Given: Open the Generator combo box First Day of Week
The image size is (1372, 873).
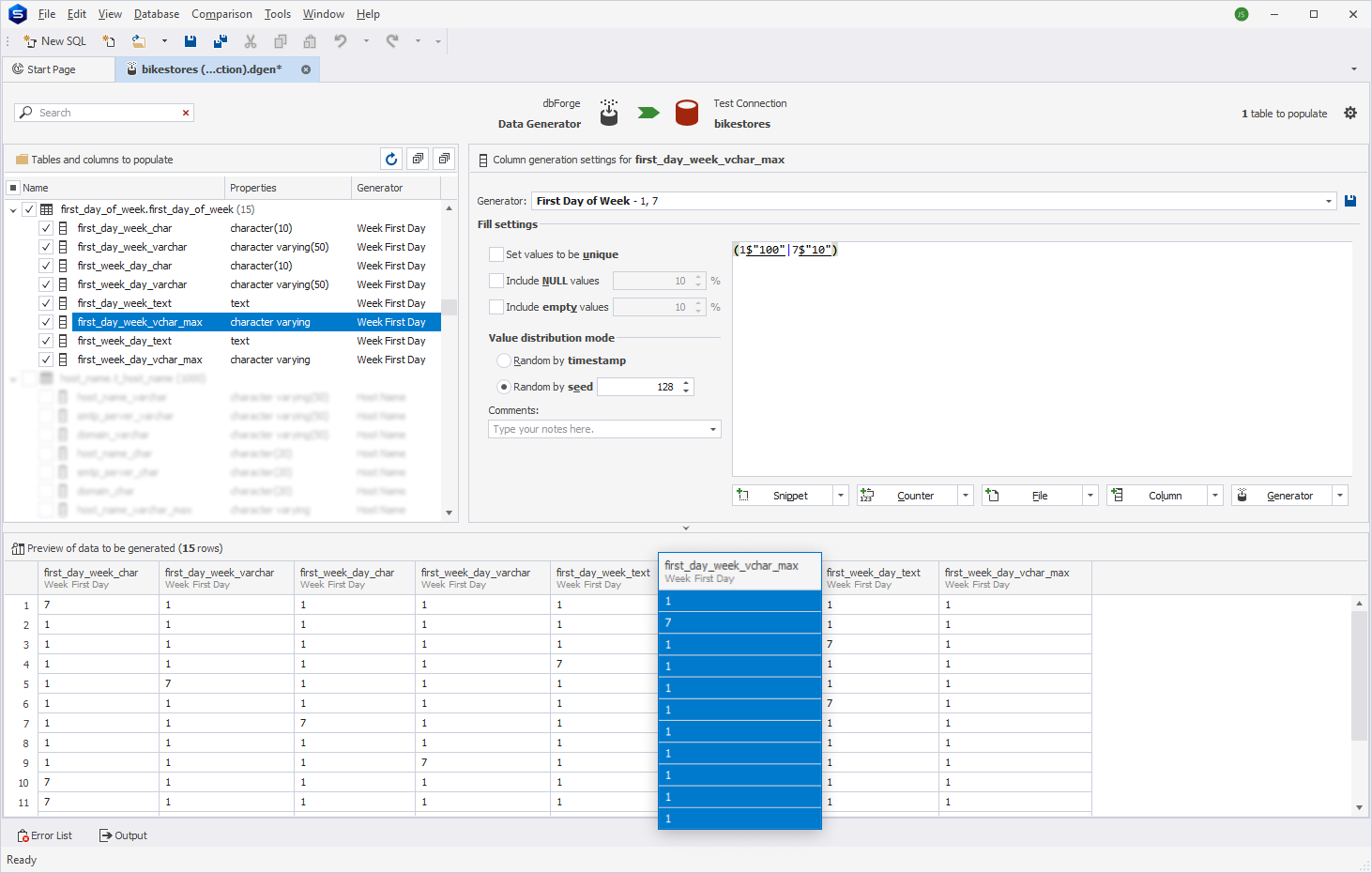Looking at the screenshot, I should [x=934, y=201].
